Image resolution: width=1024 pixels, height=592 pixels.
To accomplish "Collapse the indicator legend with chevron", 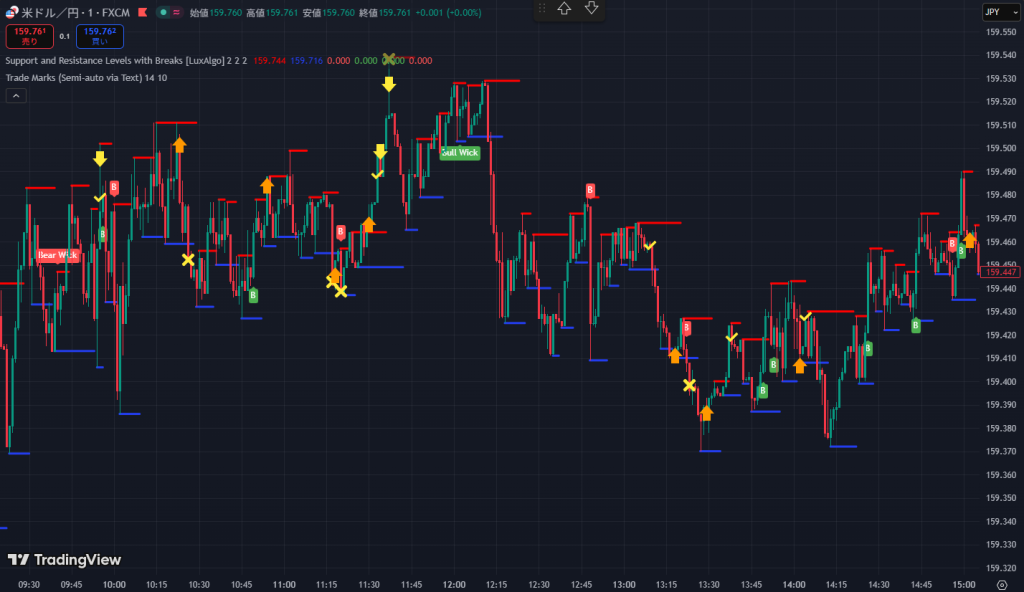I will tap(16, 96).
